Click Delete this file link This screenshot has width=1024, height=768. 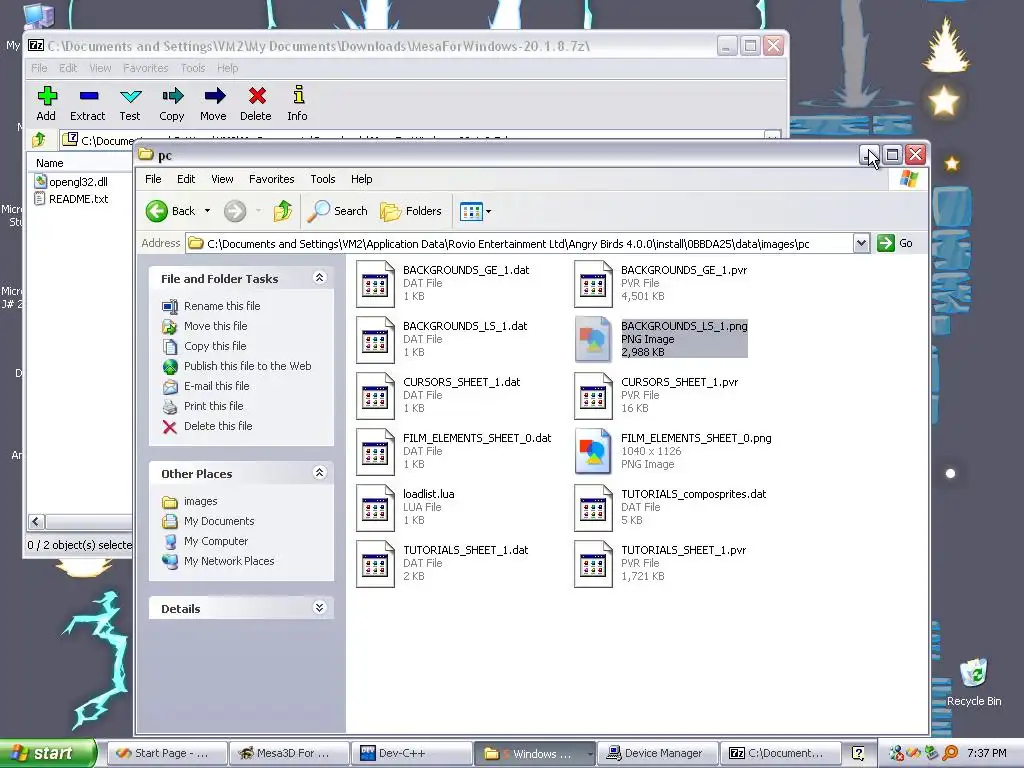pos(218,426)
